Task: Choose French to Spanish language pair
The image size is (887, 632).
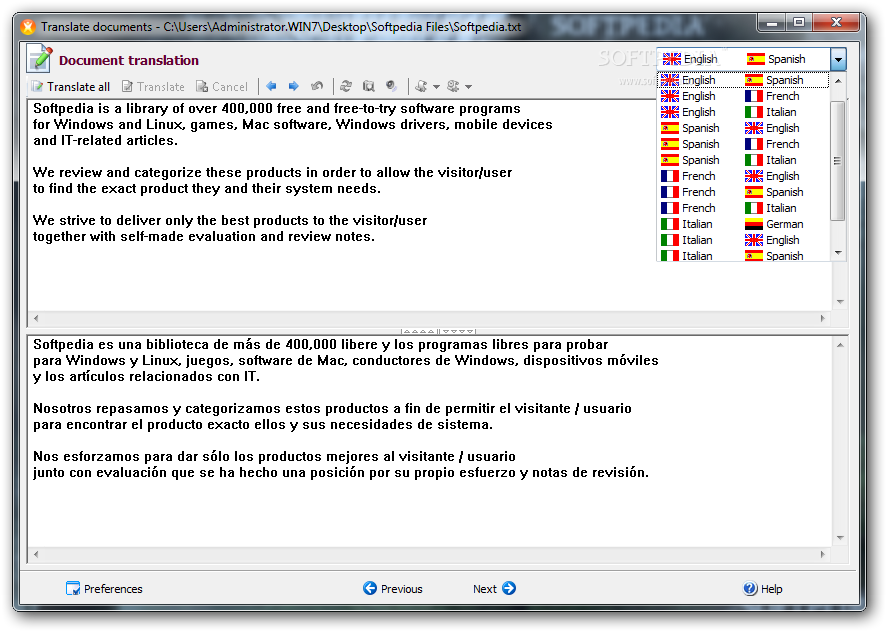Action: [x=743, y=192]
